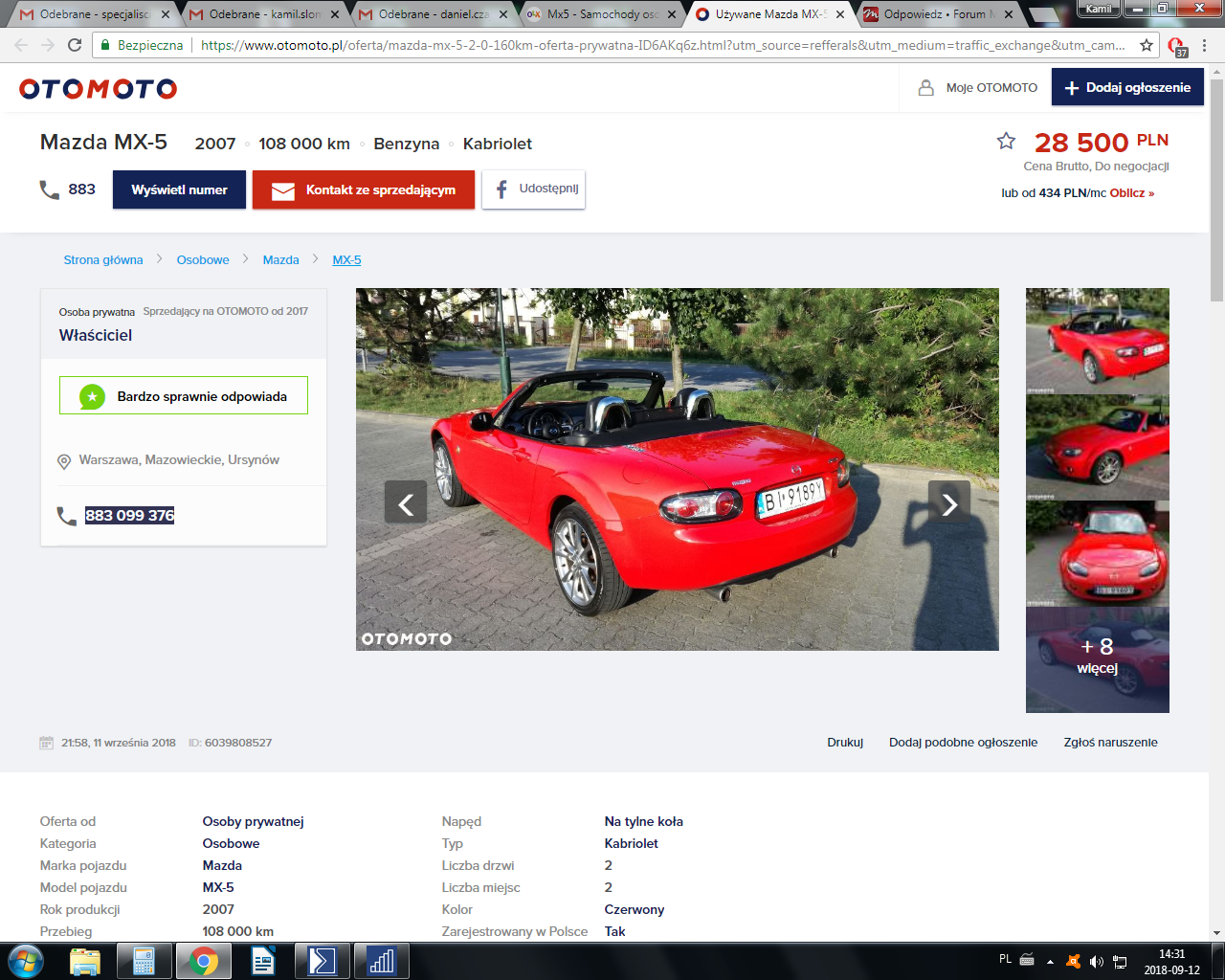Click the highlighted phone number 883 099 376

coord(129,515)
